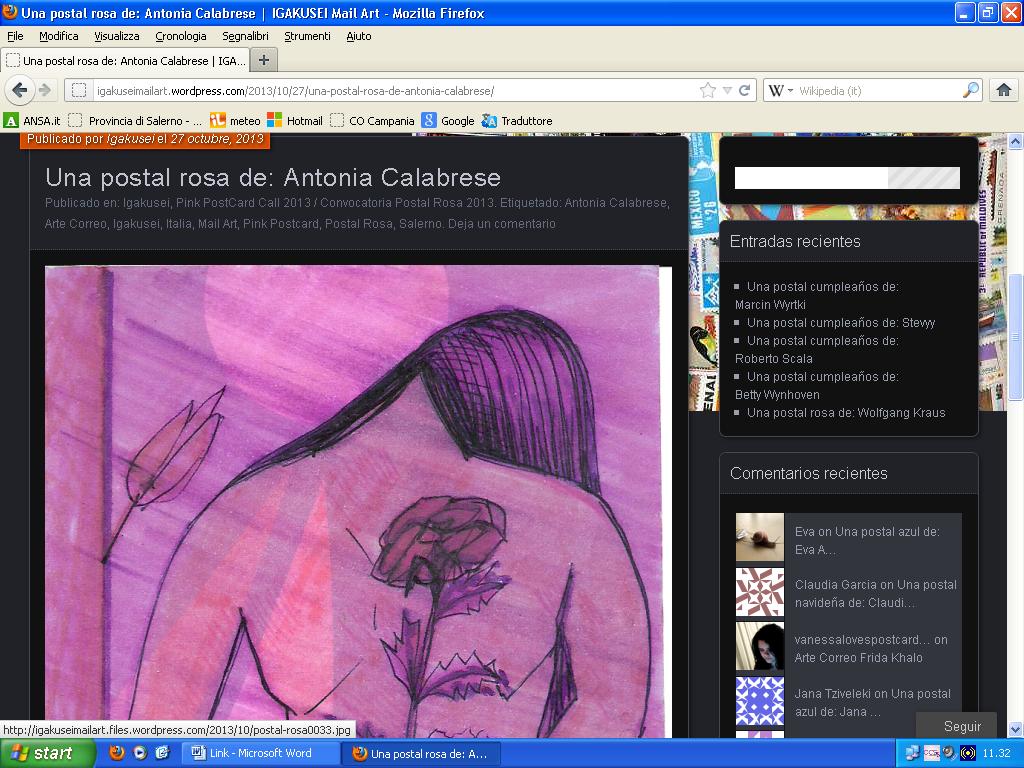Click the Reload page icon
Screen dimensions: 1024x768
click(x=744, y=90)
